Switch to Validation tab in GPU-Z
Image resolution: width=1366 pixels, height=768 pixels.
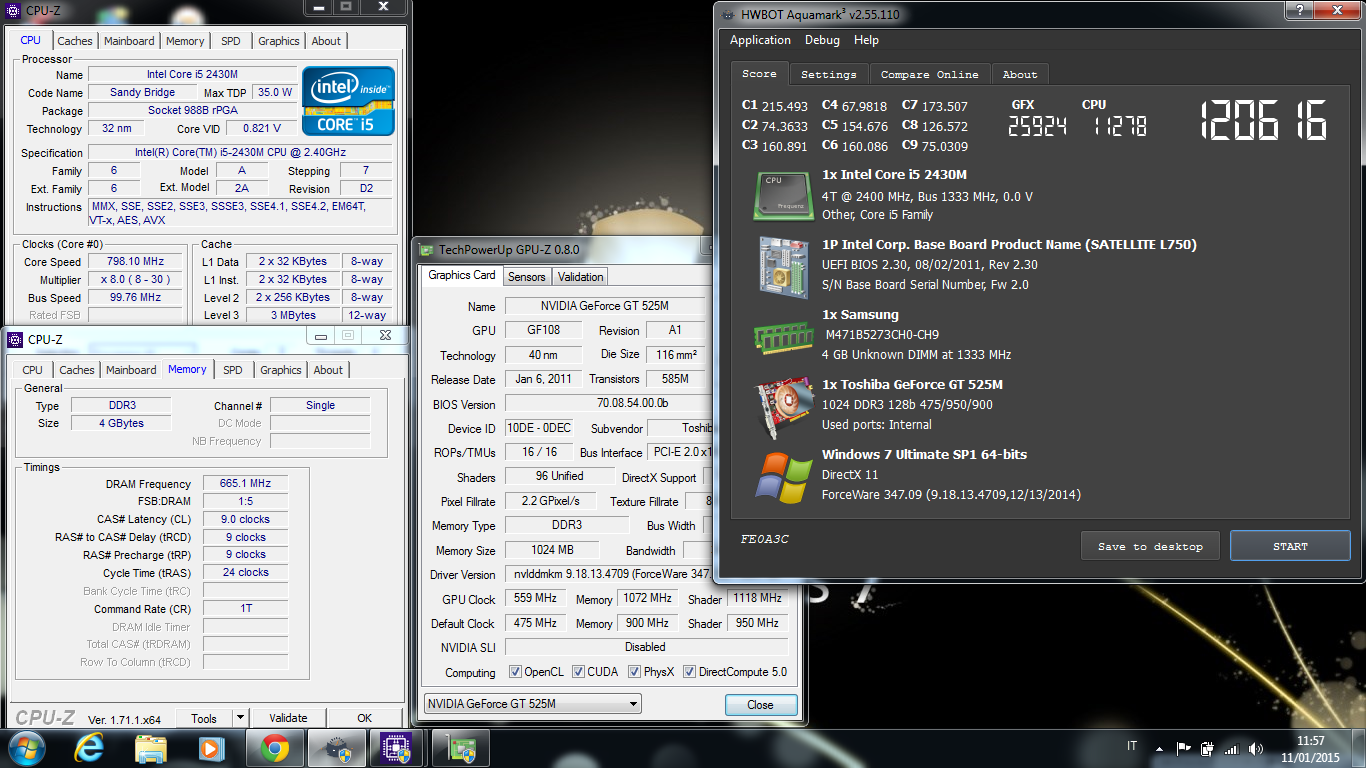[x=580, y=277]
